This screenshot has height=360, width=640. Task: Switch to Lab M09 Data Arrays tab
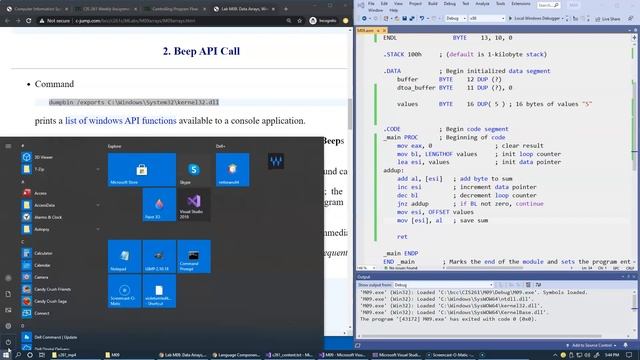(244, 9)
